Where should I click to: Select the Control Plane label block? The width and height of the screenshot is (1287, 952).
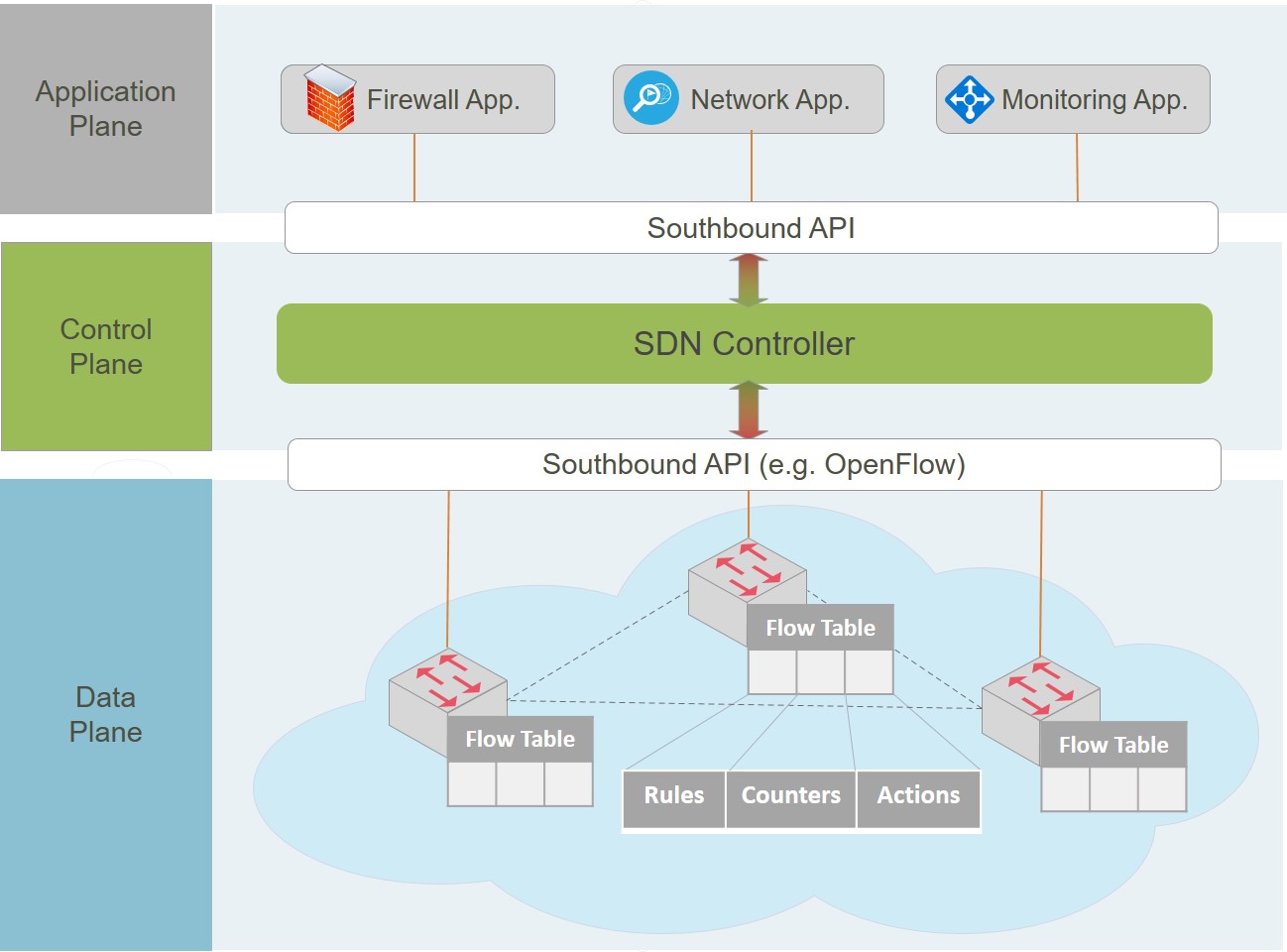click(x=106, y=347)
